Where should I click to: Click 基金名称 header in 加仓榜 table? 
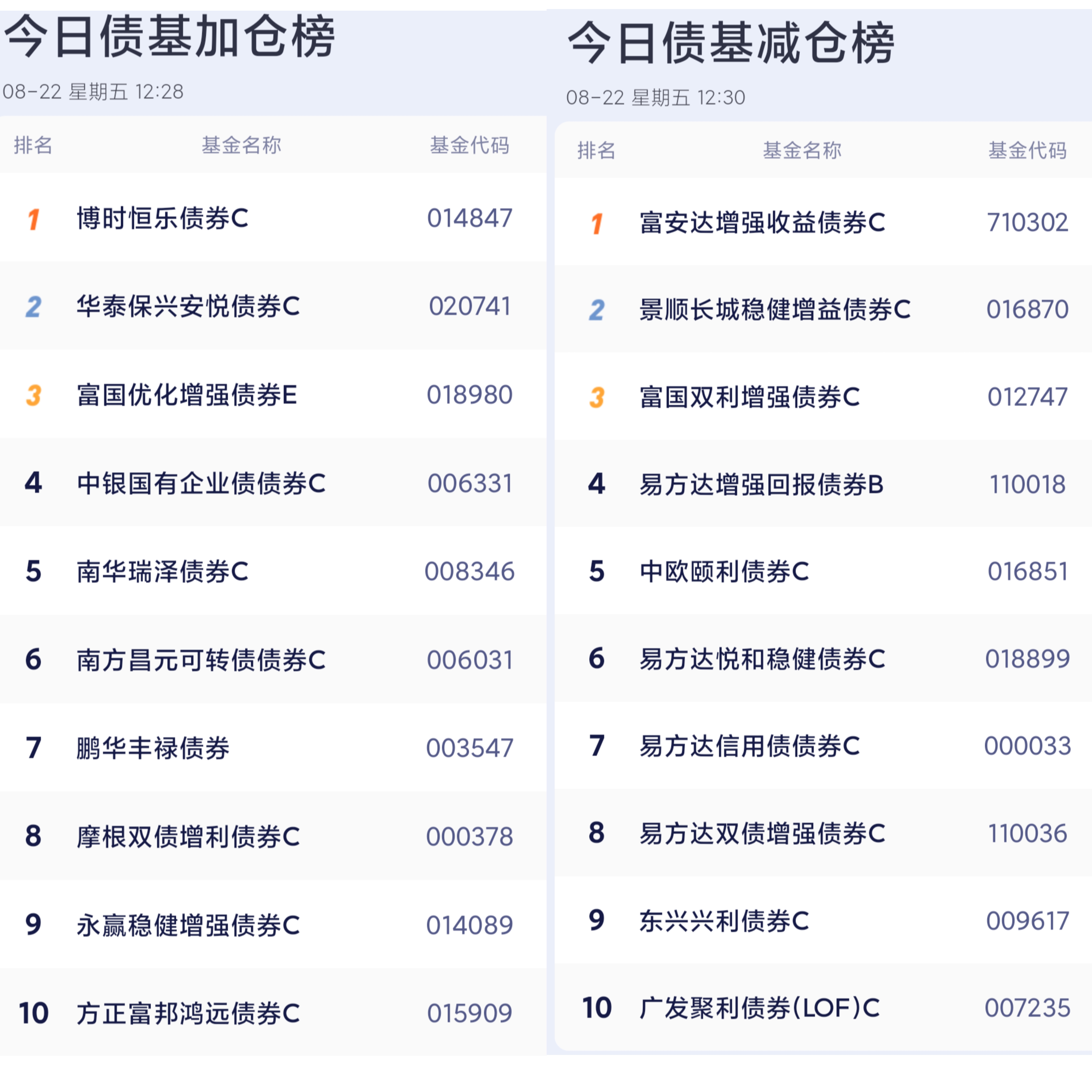coord(241,145)
